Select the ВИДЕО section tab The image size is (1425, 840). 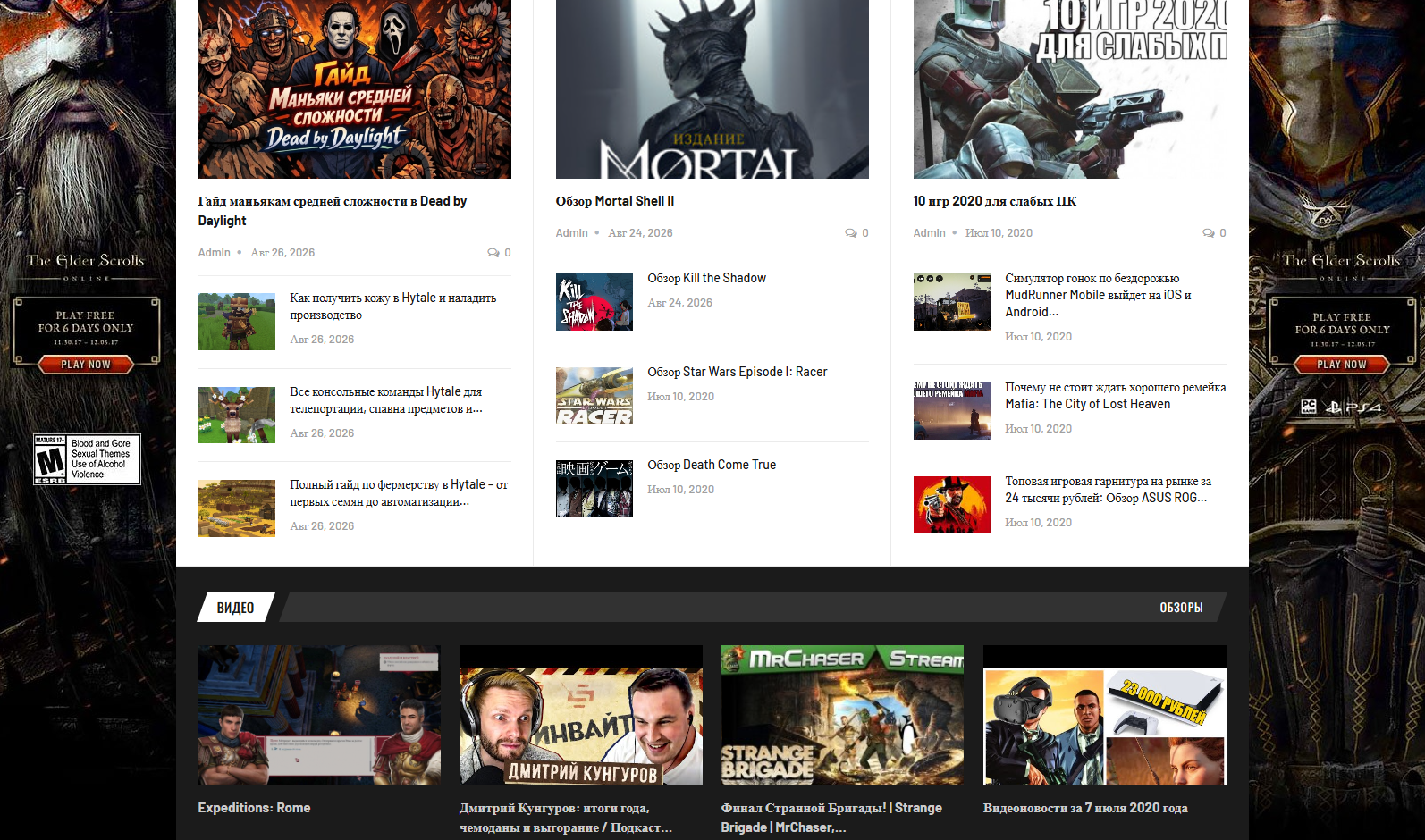click(x=236, y=608)
